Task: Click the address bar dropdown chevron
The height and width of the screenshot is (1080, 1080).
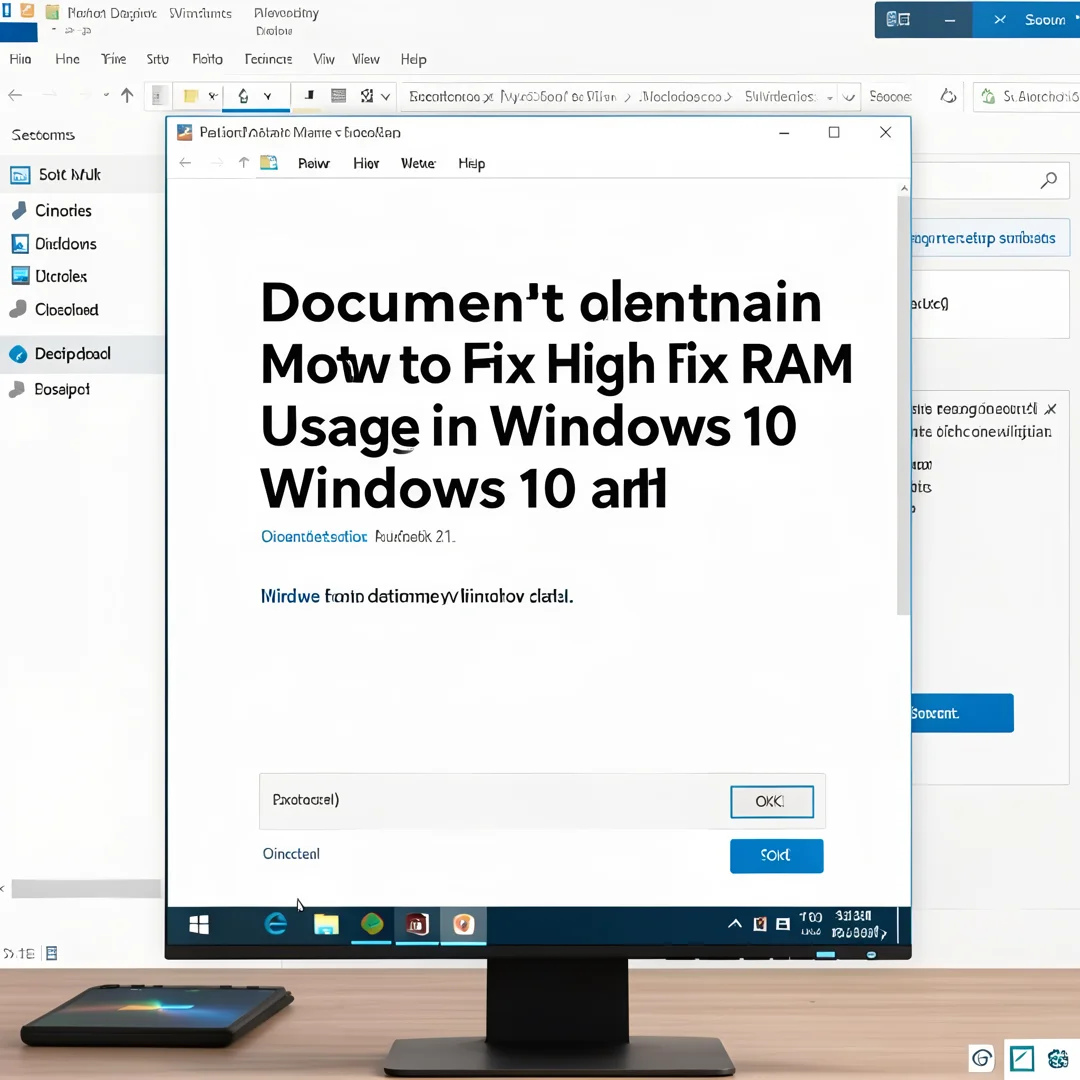Action: [x=849, y=97]
